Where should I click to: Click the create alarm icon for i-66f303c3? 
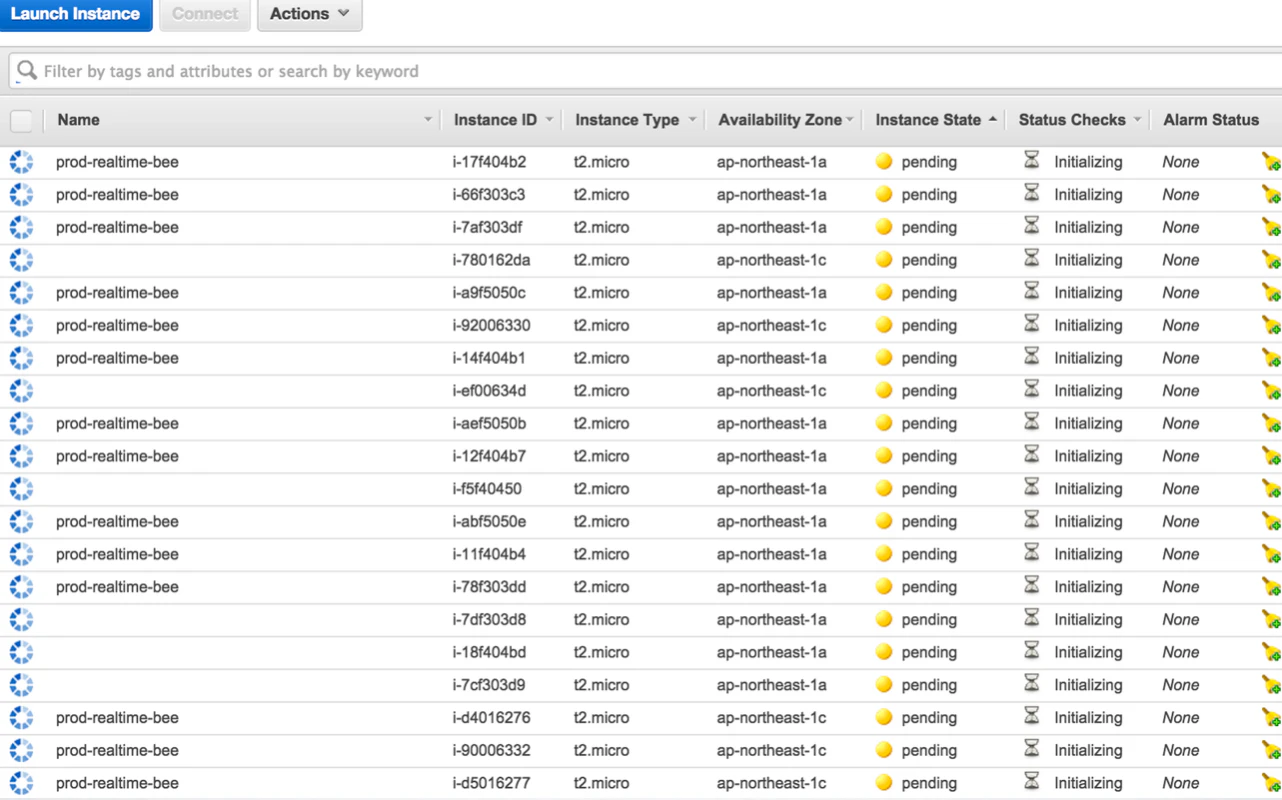point(1271,194)
